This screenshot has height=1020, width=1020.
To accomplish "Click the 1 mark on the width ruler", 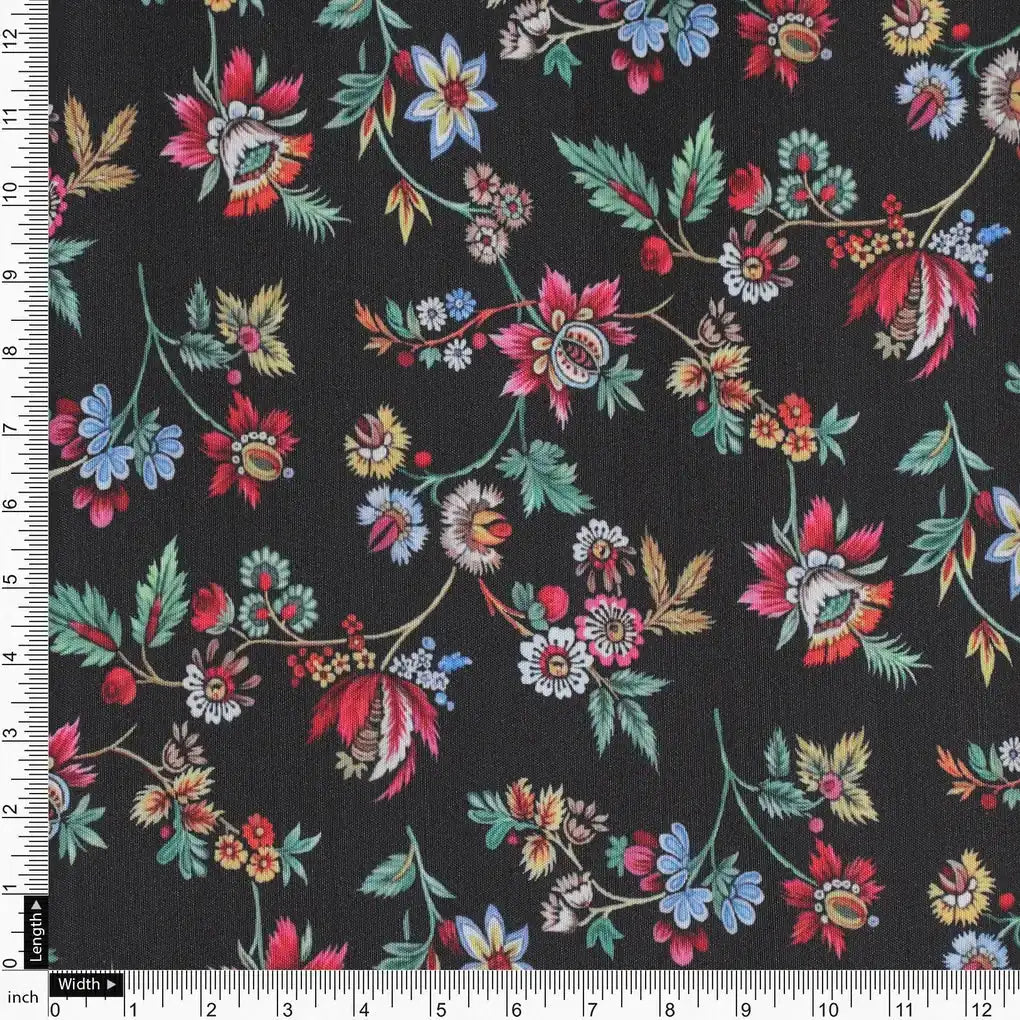I will (132, 1008).
